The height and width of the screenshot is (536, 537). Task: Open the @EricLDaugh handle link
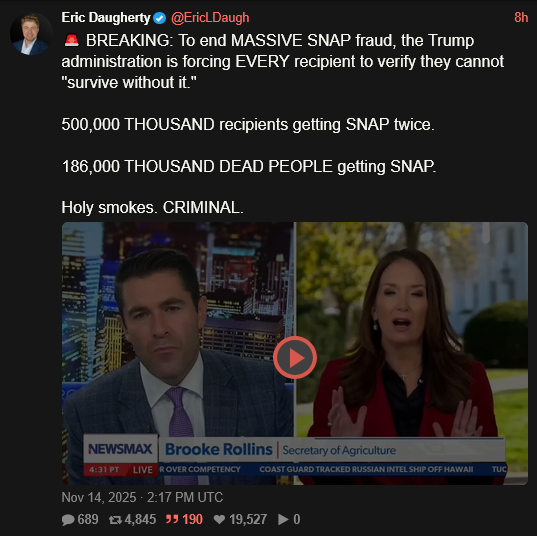click(x=210, y=17)
